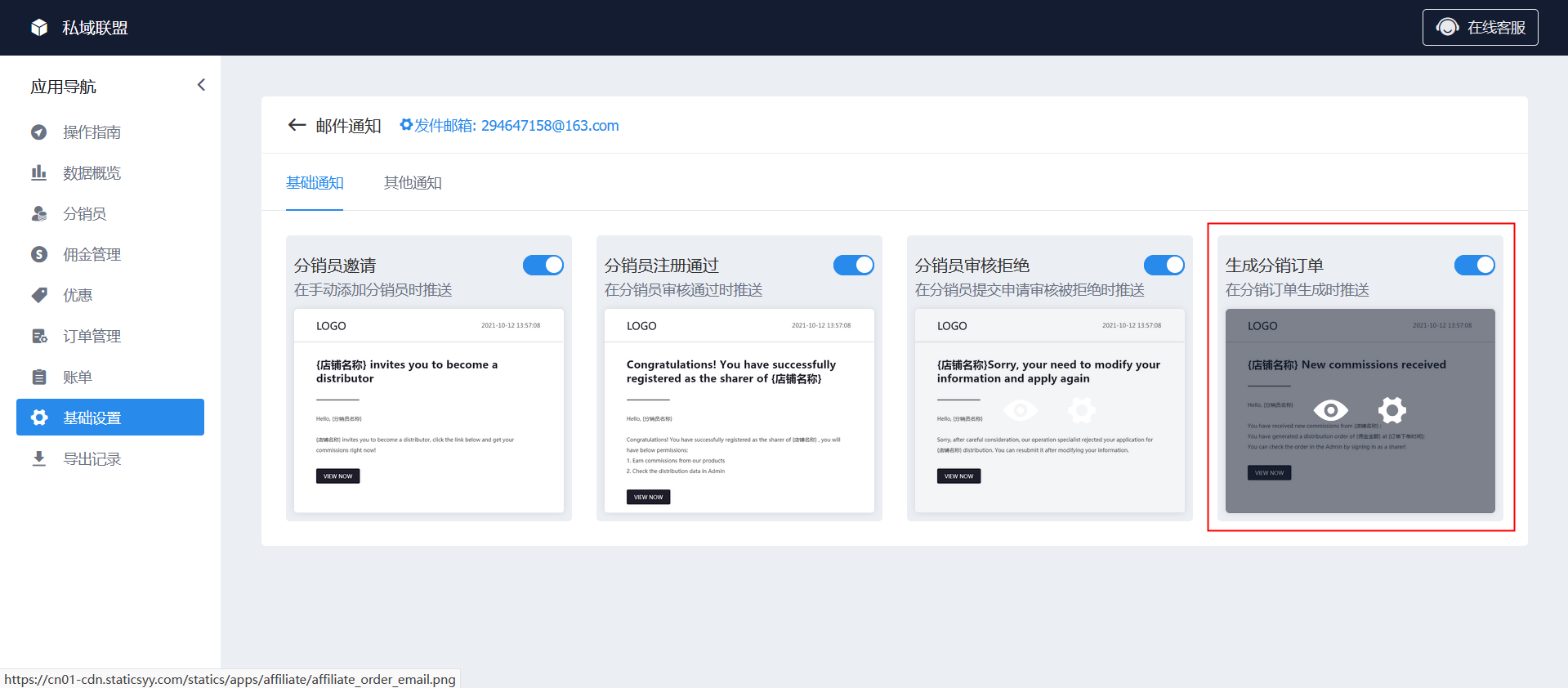Click the 数据概览 bar chart icon
The image size is (1568, 688).
point(39,172)
